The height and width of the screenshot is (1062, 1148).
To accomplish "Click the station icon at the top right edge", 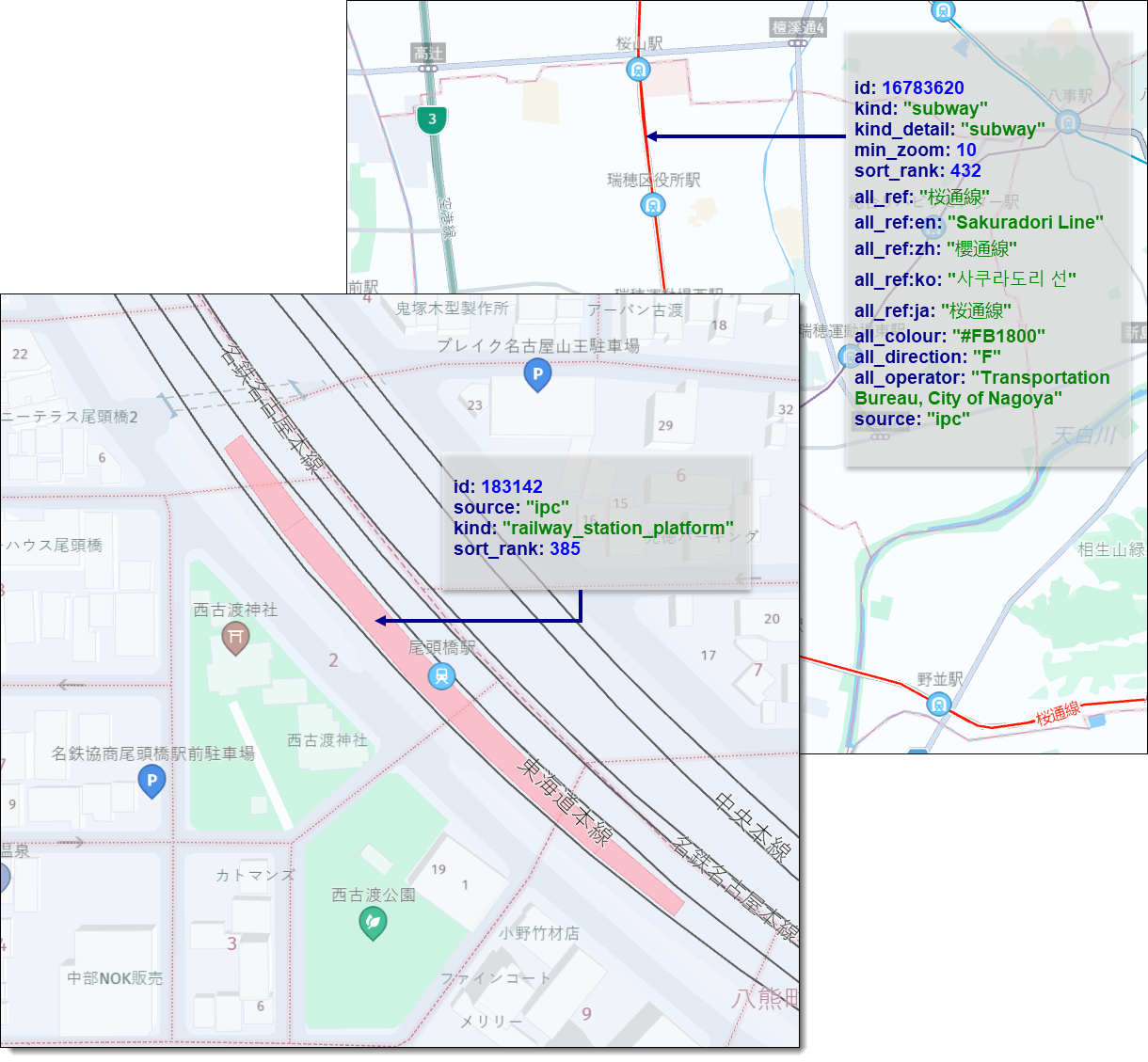I will pos(942,11).
